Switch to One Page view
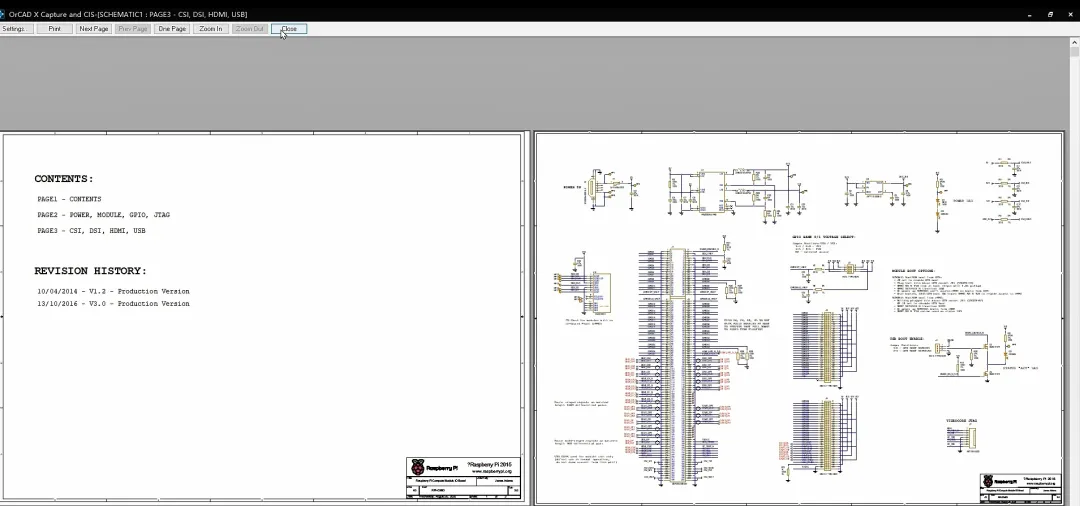Screen dimensions: 1080x506 point(172,29)
